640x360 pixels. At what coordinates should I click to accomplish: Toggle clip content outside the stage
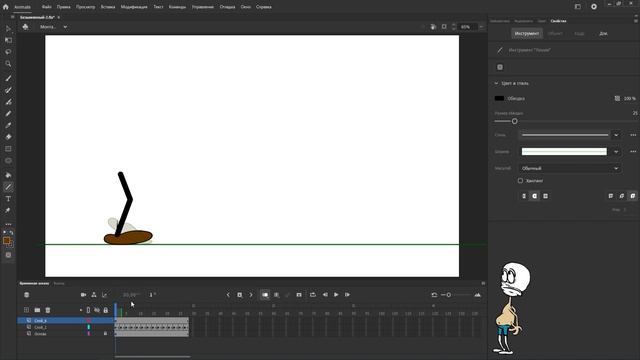click(x=444, y=27)
